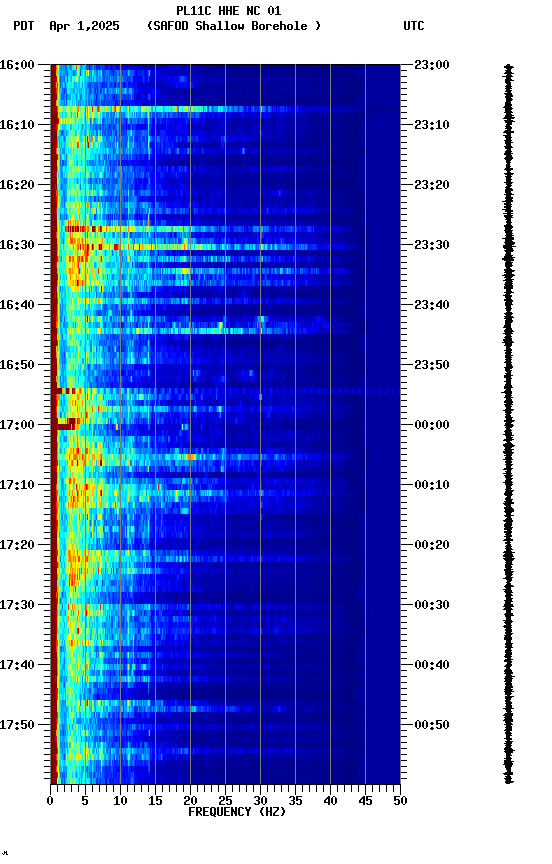Click the 17:50 PDT time label
This screenshot has width=552, height=864.
17,725
